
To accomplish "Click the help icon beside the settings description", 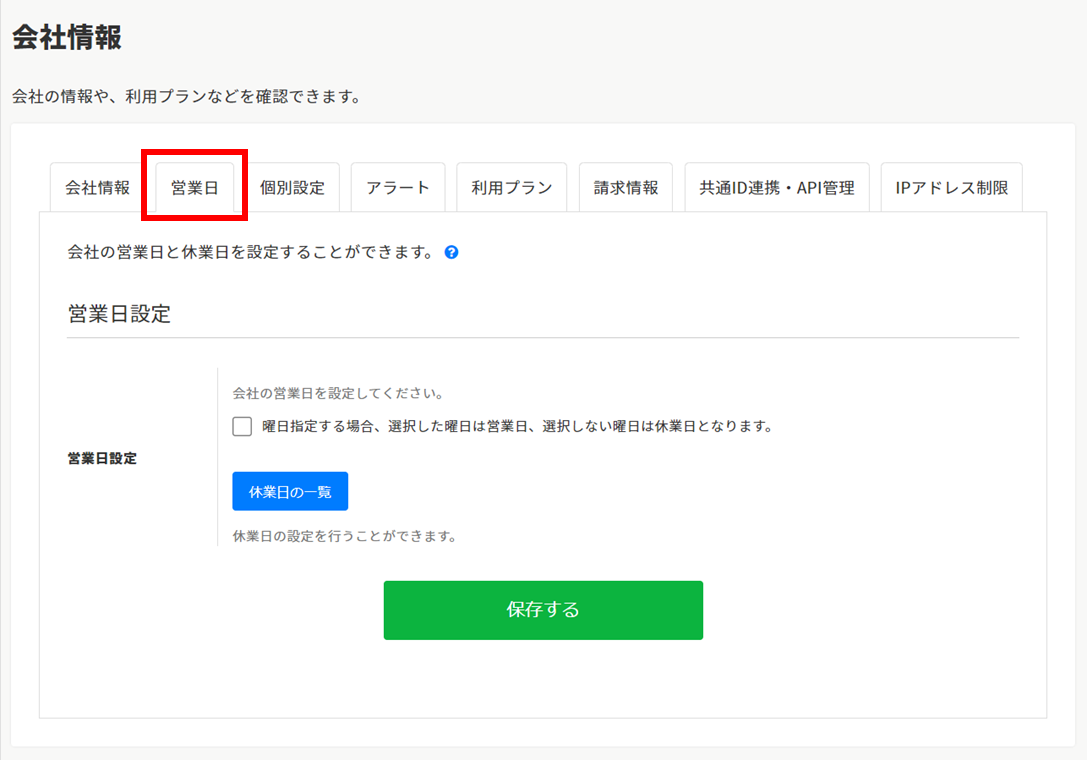I will (452, 253).
